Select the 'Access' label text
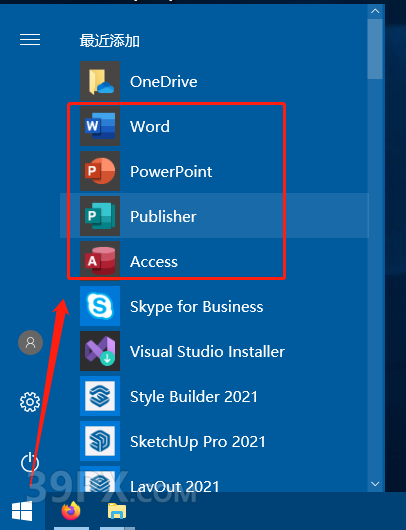The width and height of the screenshot is (406, 530). (x=154, y=262)
